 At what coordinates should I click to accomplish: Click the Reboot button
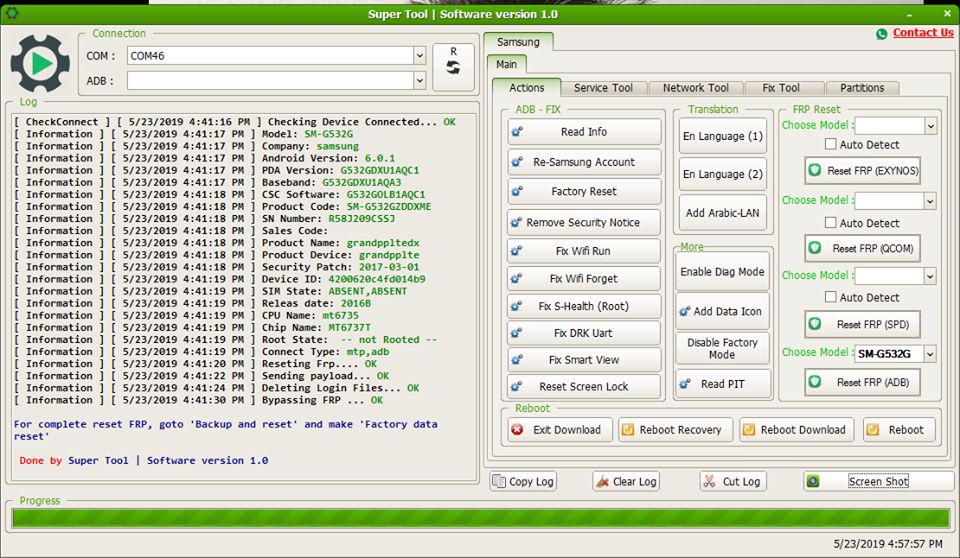(899, 430)
